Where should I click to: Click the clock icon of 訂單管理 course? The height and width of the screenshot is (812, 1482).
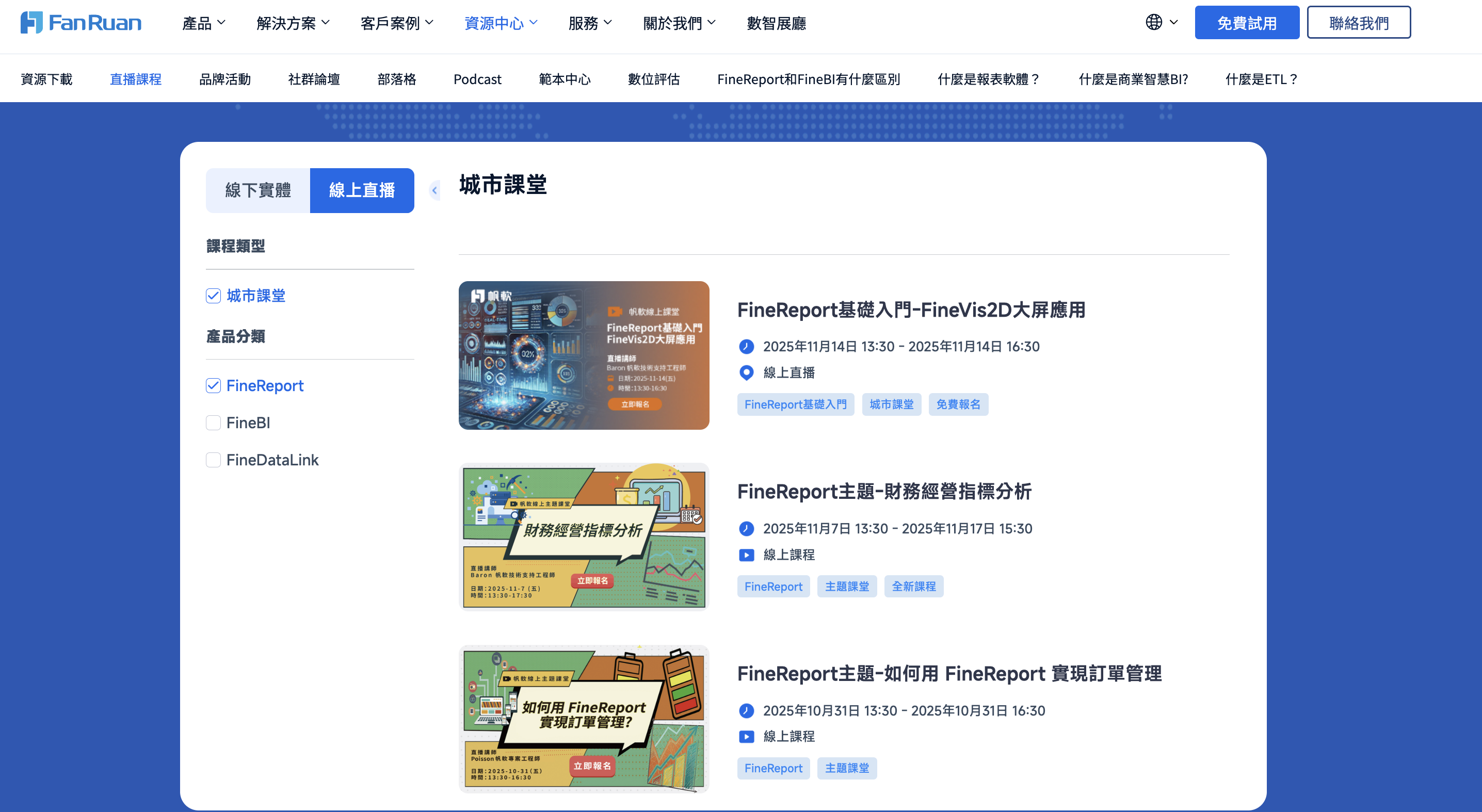point(746,711)
